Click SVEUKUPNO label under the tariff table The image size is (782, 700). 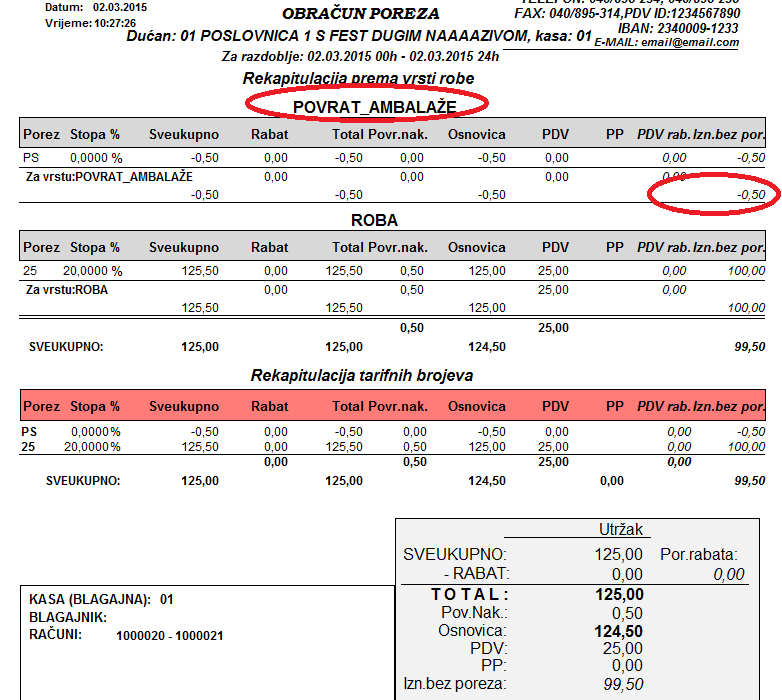[x=83, y=481]
